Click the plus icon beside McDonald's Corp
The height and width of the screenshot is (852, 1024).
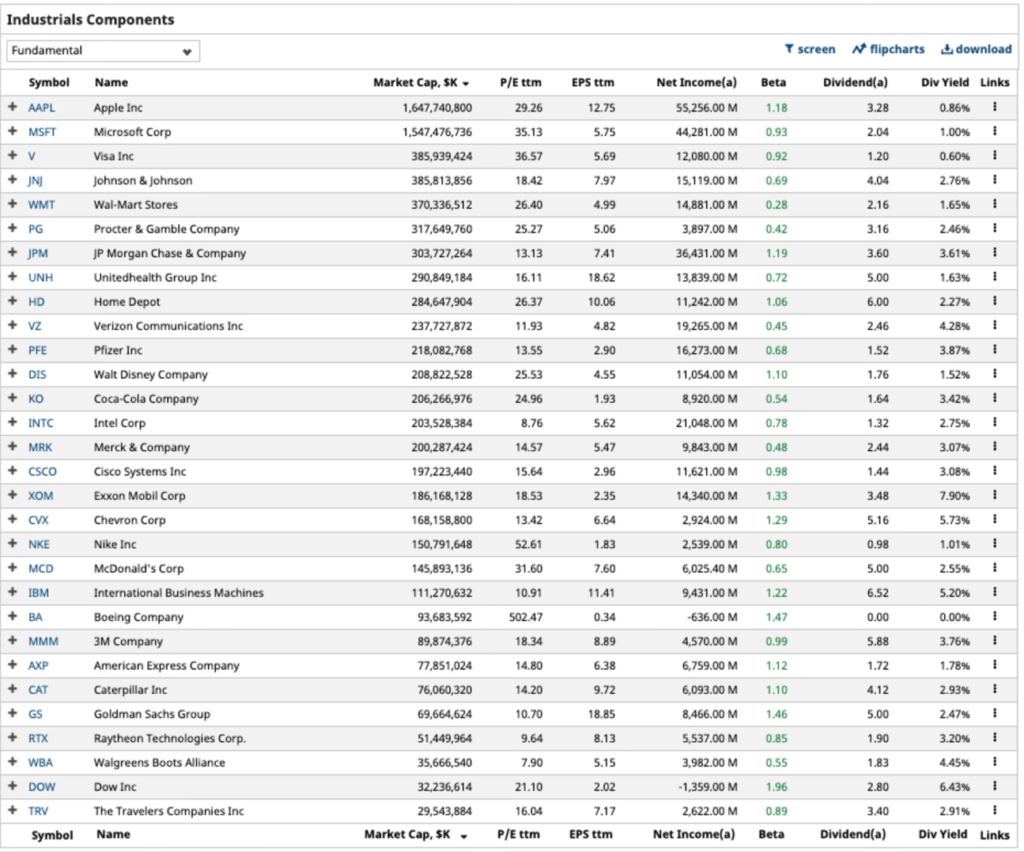[x=12, y=568]
